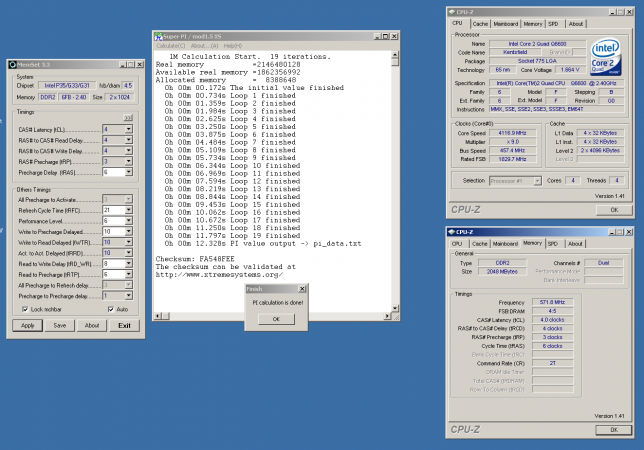Open the RAS# to CAS# Read Delay dropdown
The height and width of the screenshot is (450, 644).
point(129,140)
